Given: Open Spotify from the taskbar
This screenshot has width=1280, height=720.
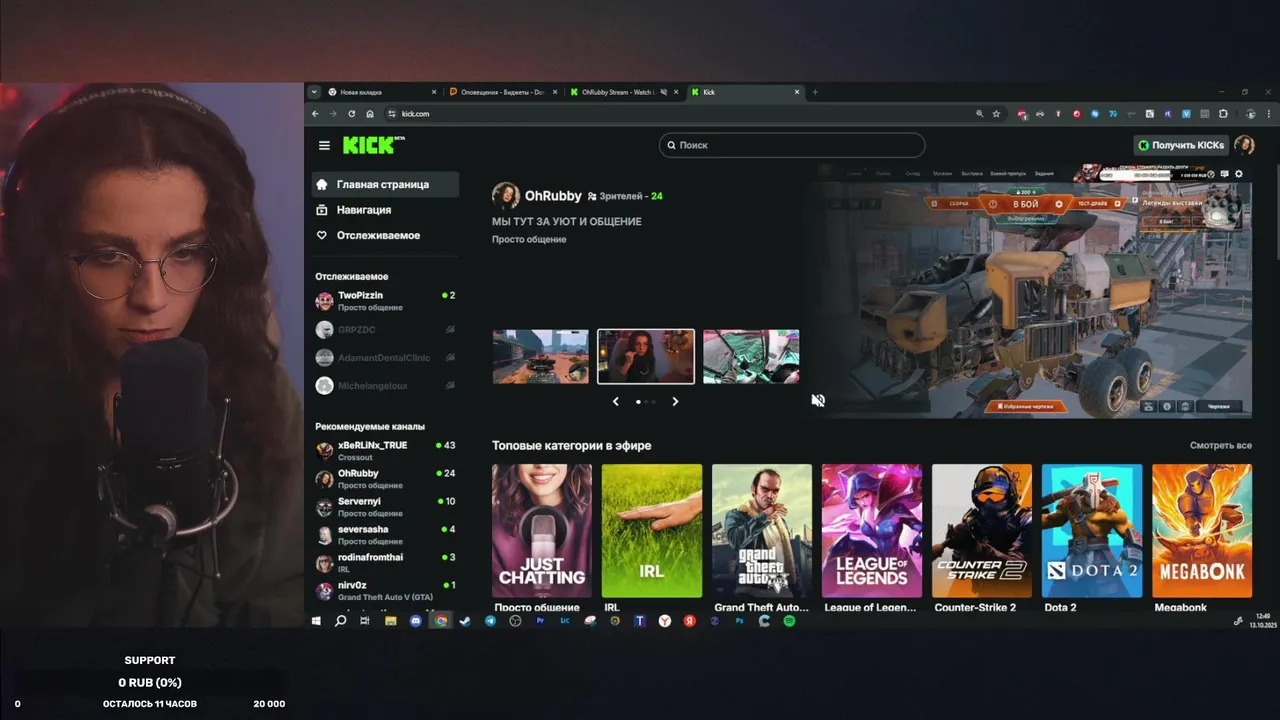Looking at the screenshot, I should coord(789,621).
